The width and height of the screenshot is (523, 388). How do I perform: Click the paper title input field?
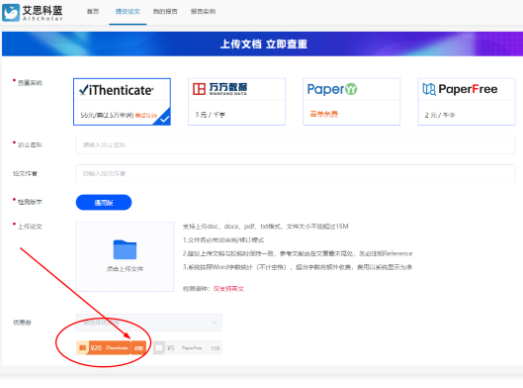tap(296, 145)
